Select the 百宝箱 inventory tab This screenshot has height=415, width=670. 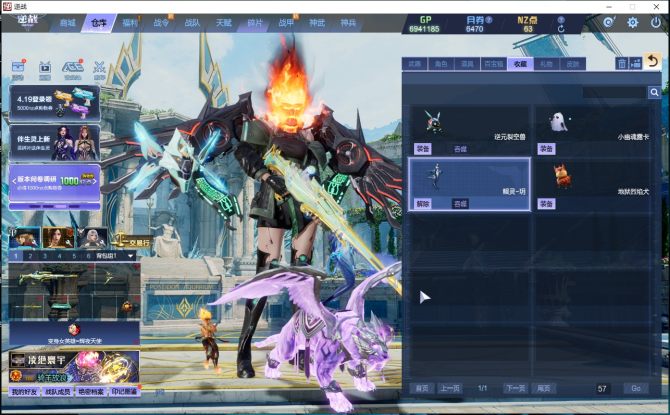pos(494,64)
